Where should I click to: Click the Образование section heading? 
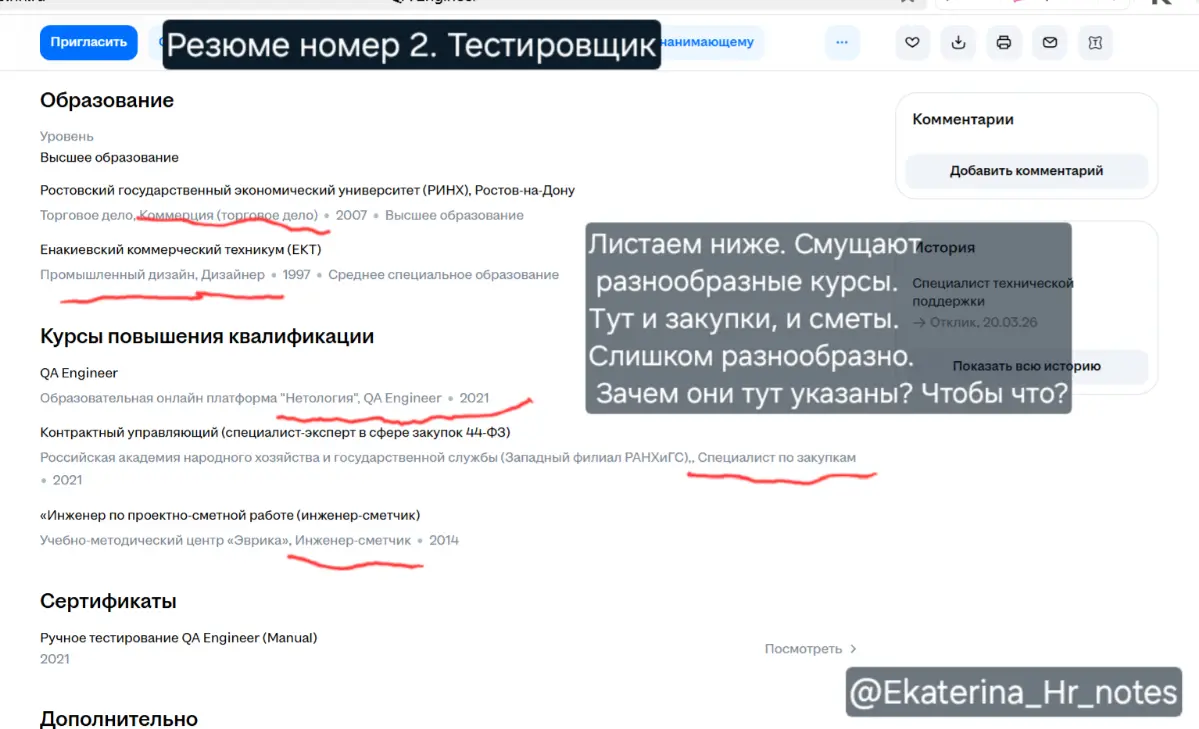point(107,100)
